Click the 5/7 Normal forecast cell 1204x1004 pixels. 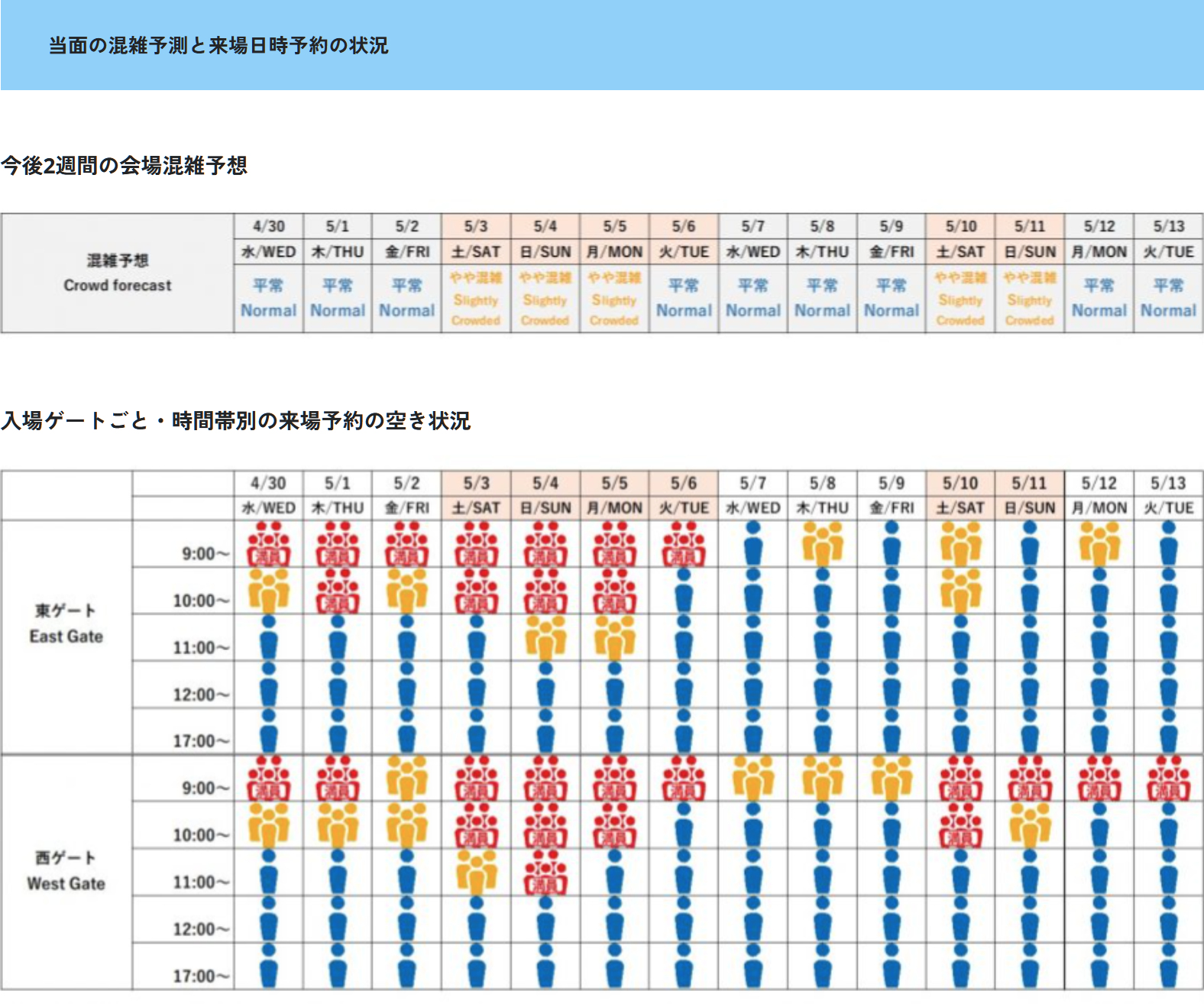point(752,298)
